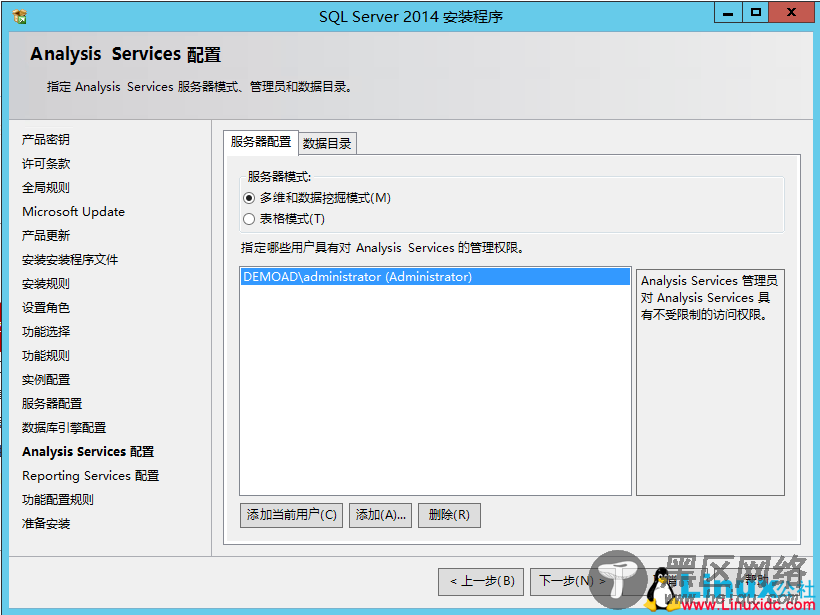Proceed with 下一步(N) > button
820x615 pixels.
(x=572, y=582)
